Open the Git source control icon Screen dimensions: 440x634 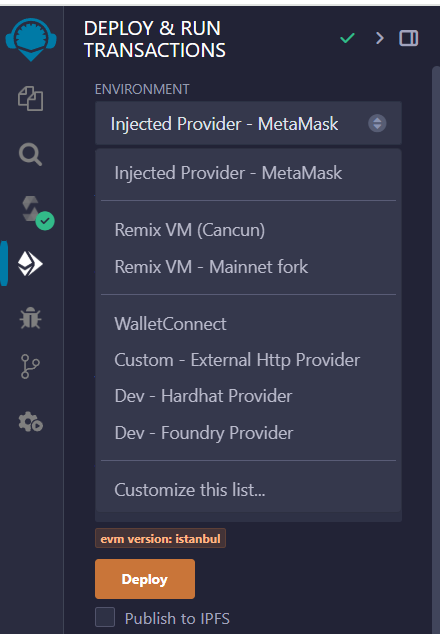point(30,366)
